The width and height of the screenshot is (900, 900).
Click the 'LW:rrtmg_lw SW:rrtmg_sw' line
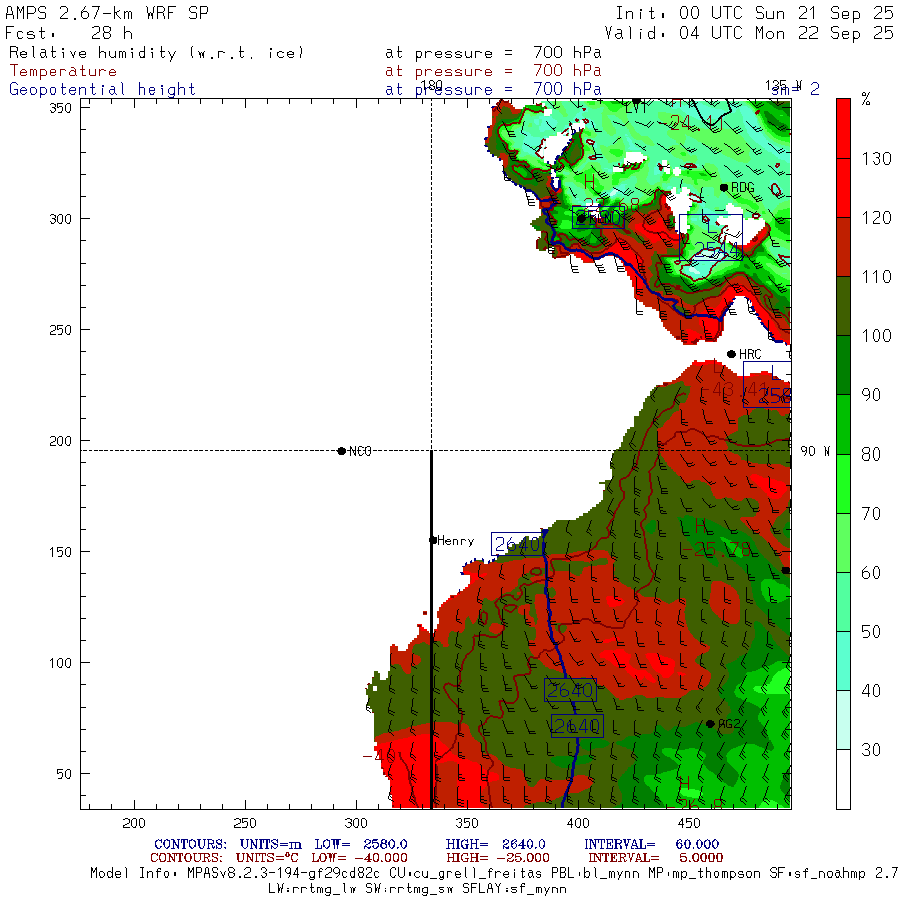(x=417, y=889)
